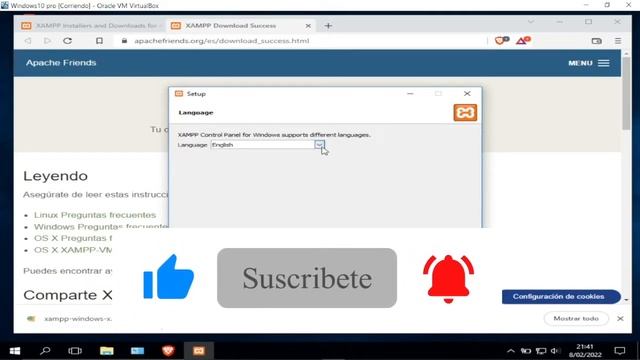The width and height of the screenshot is (640, 360).
Task: Open the volume control in tray
Action: [x=555, y=351]
